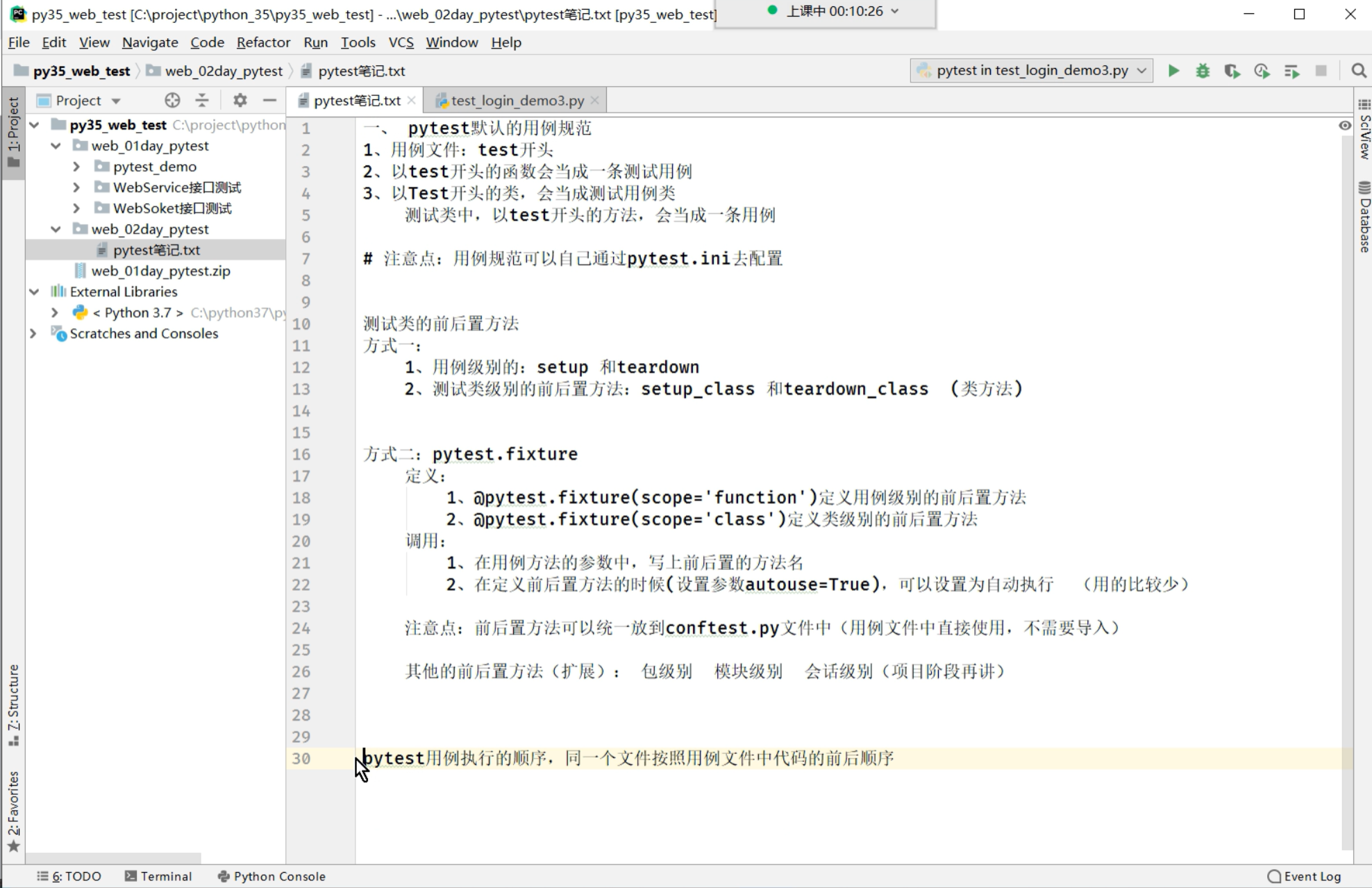Image resolution: width=1372 pixels, height=888 pixels.
Task: Click the green Run button
Action: pyautogui.click(x=1173, y=71)
